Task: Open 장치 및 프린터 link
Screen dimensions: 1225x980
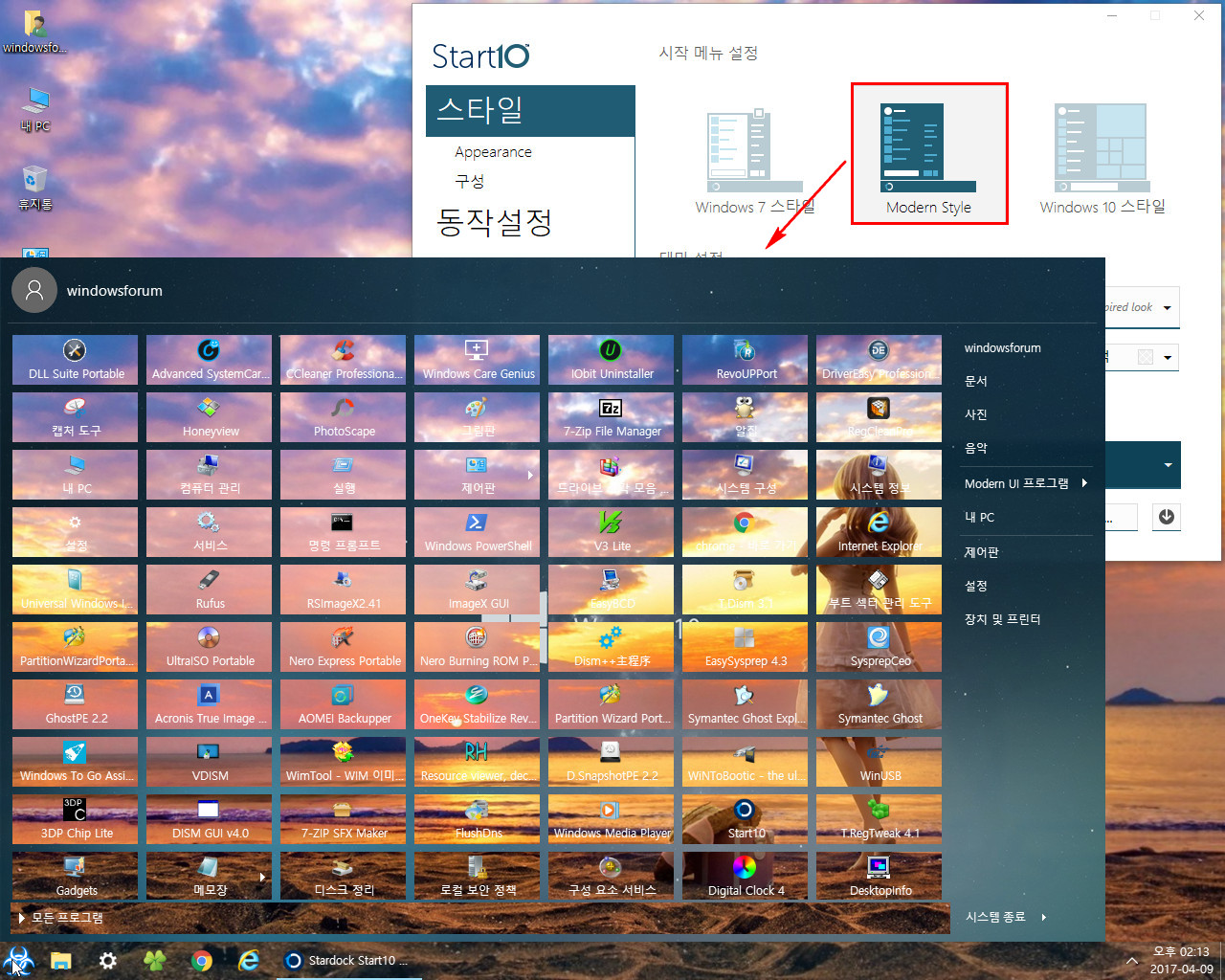Action: pyautogui.click(x=1002, y=619)
